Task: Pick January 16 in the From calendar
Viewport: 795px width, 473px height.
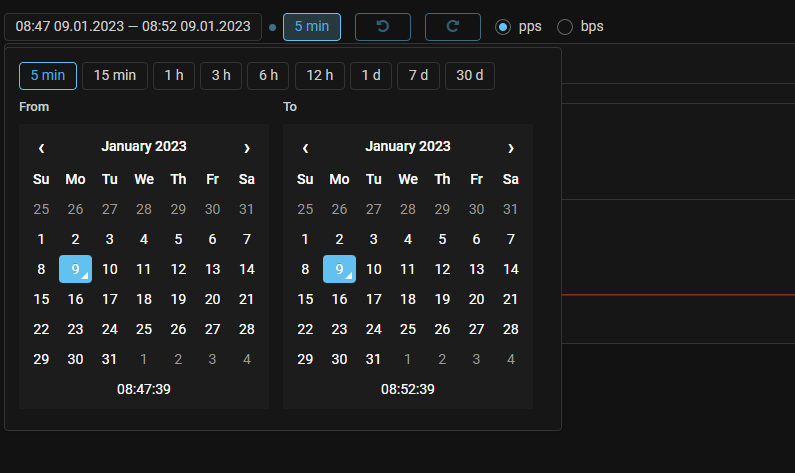Action: pyautogui.click(x=75, y=299)
